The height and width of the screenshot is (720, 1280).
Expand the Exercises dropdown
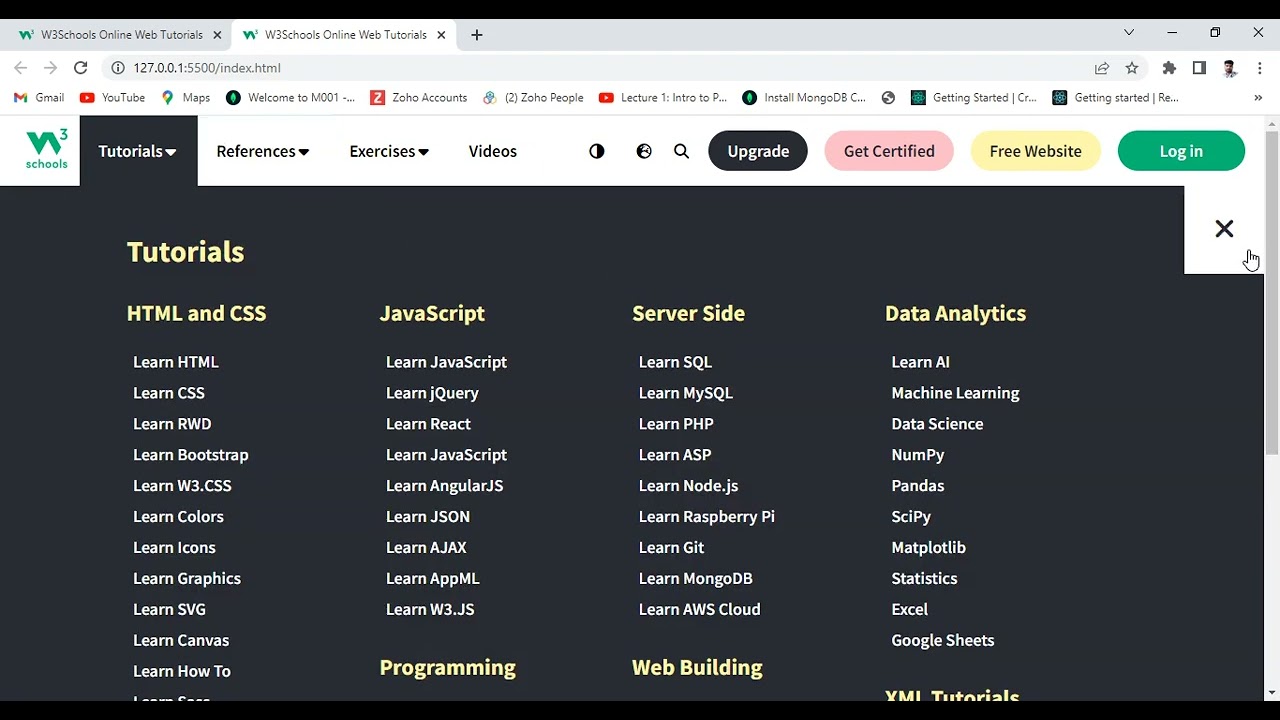coord(389,151)
